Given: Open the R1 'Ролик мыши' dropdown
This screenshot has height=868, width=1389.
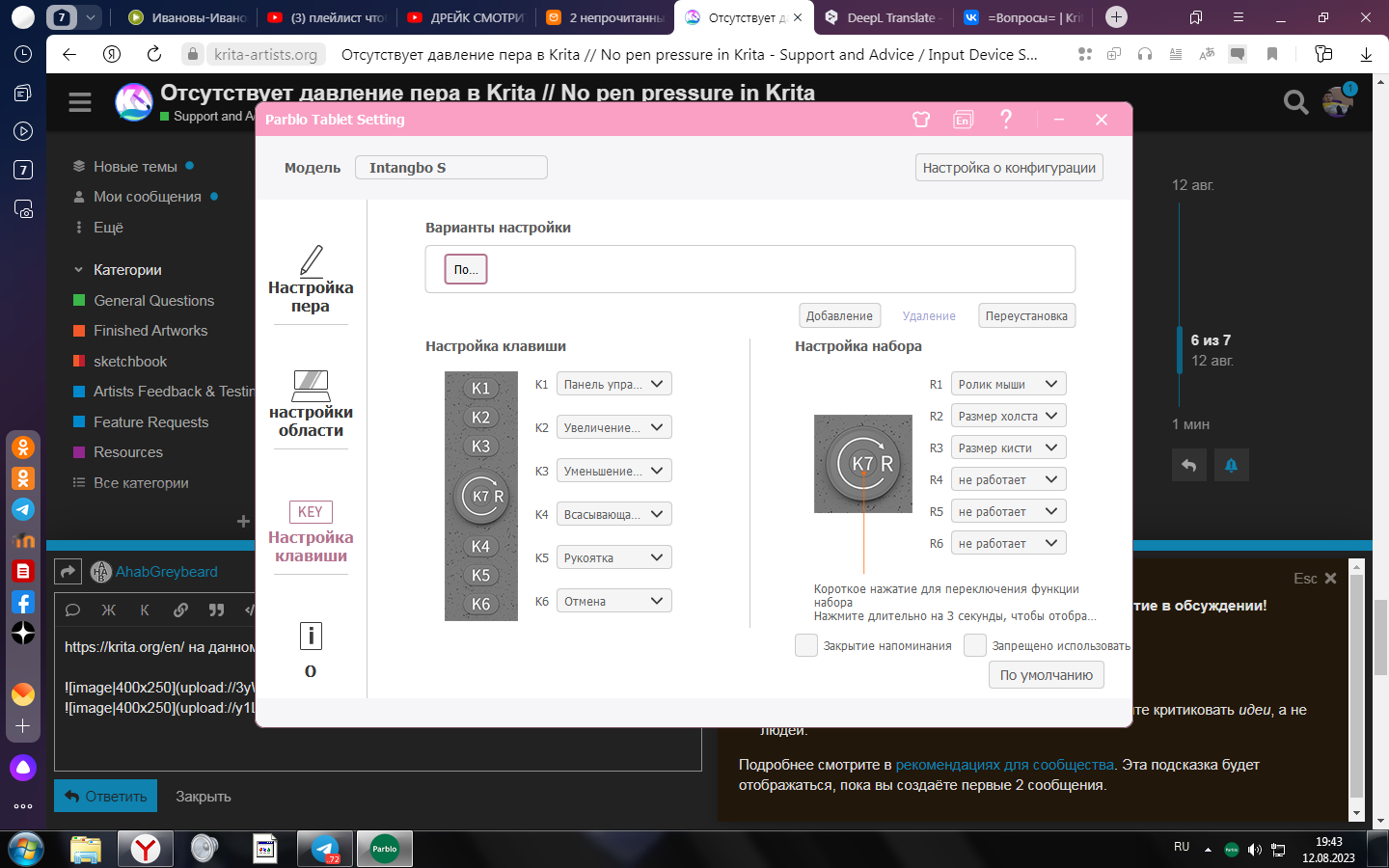Looking at the screenshot, I should click(x=1009, y=384).
